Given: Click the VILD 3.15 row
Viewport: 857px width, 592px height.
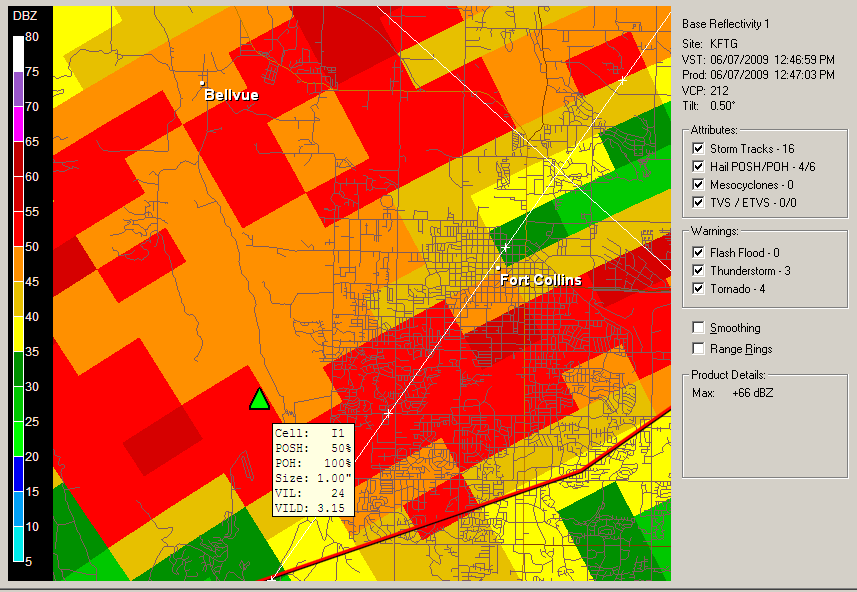Looking at the screenshot, I should [313, 508].
